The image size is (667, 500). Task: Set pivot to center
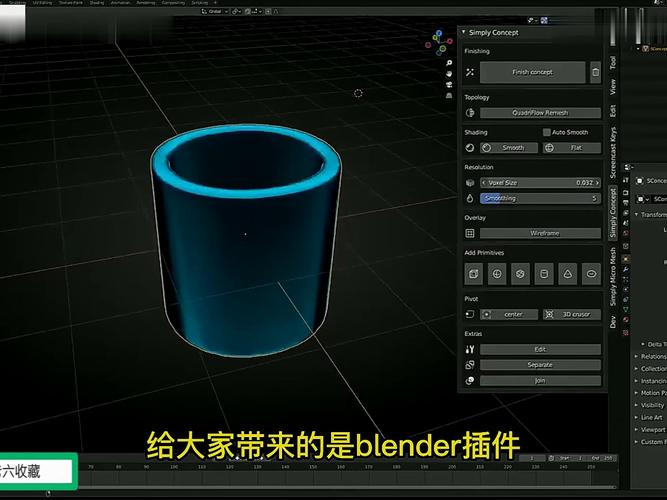tap(509, 314)
